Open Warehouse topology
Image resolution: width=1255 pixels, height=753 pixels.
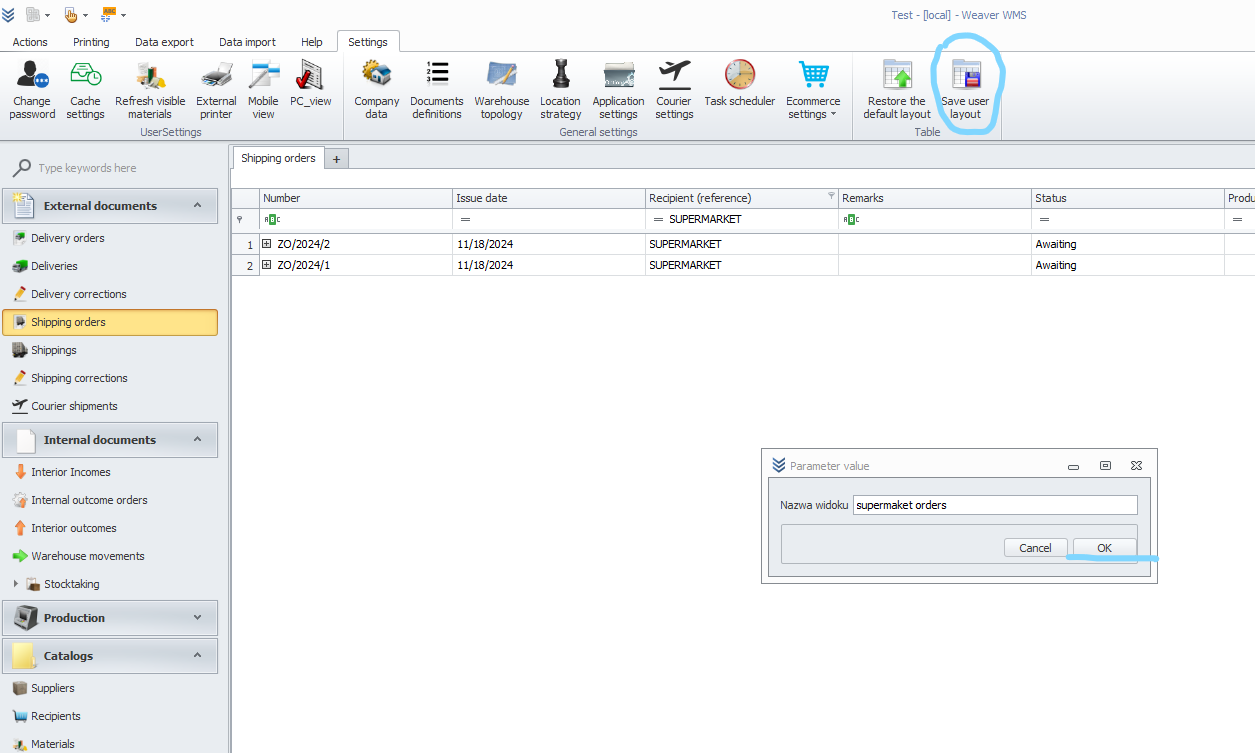tap(502, 89)
